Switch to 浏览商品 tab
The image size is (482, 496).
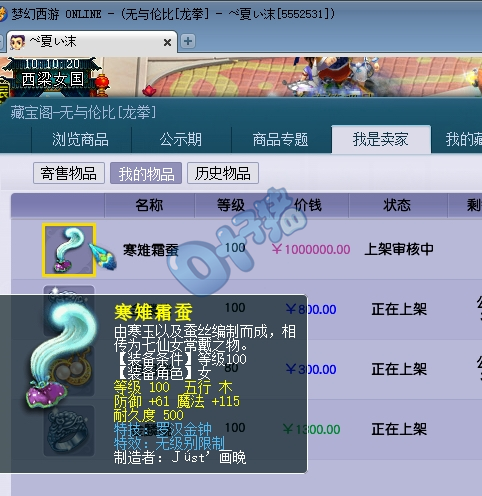coord(80,139)
